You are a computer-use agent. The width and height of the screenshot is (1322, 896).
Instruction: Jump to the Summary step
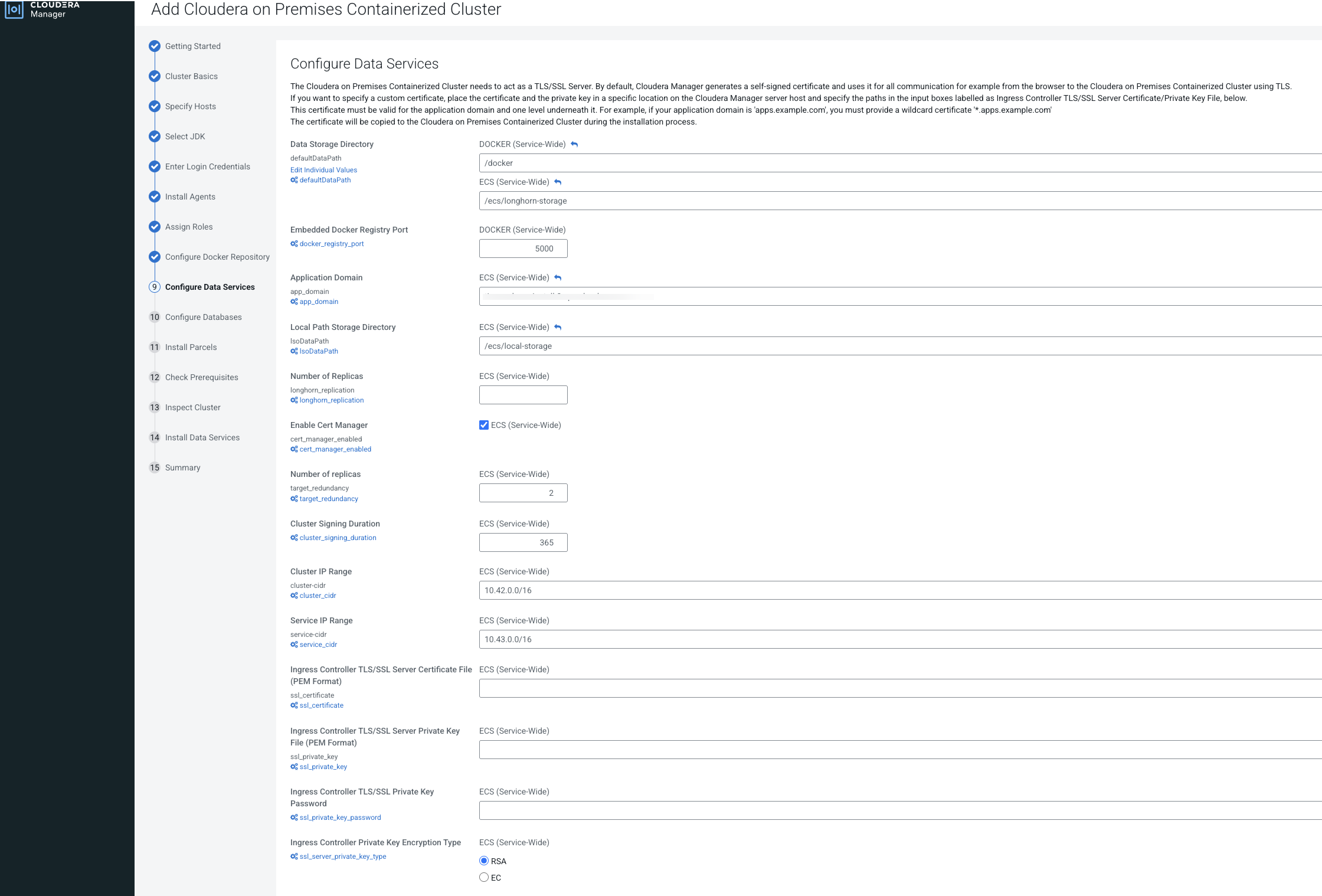coord(182,467)
